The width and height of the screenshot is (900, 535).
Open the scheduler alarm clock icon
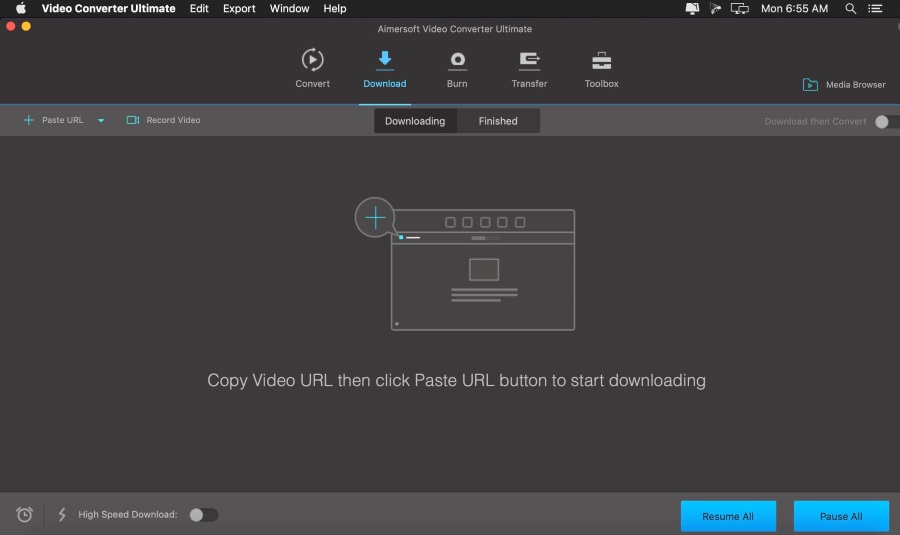[x=24, y=514]
